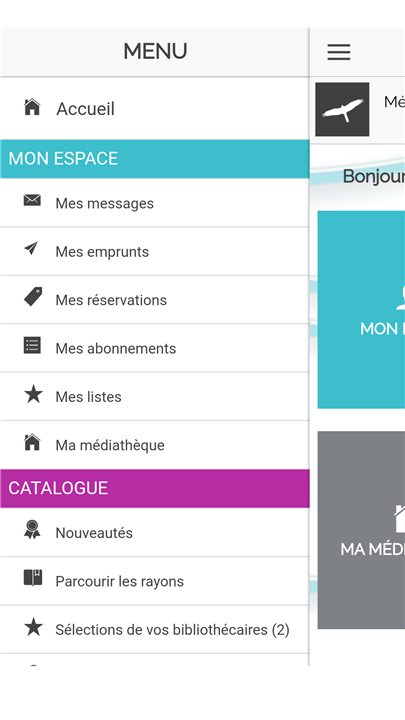The image size is (405, 720).
Task: Open Sélections de vos bibliothécaires (2)
Action: pos(155,630)
